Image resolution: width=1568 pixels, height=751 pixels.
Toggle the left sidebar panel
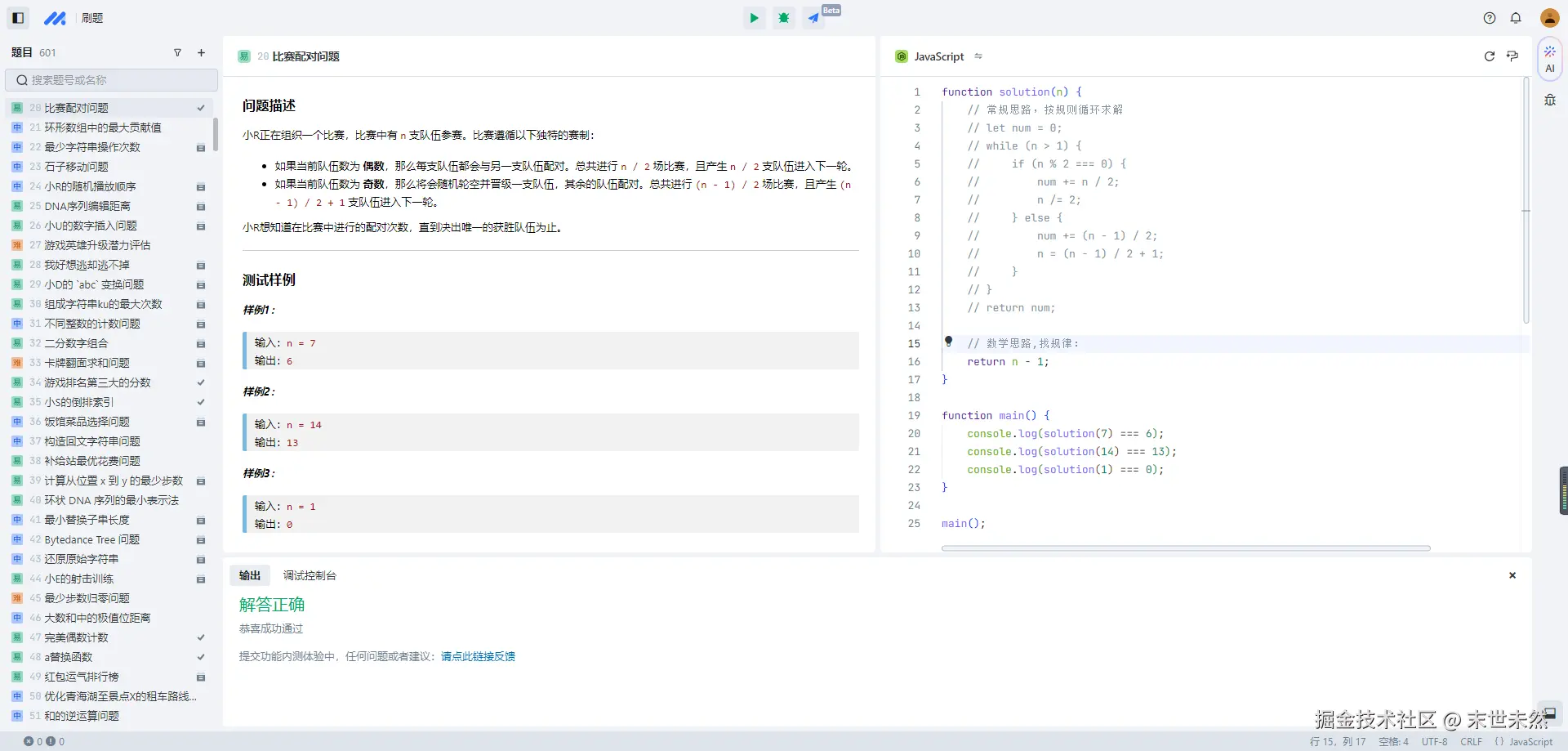point(18,18)
